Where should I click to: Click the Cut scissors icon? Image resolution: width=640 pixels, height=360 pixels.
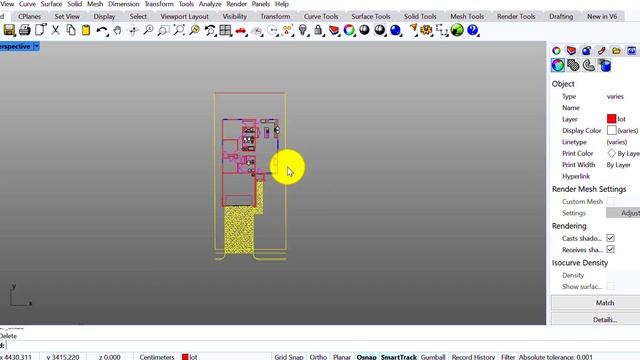point(56,30)
